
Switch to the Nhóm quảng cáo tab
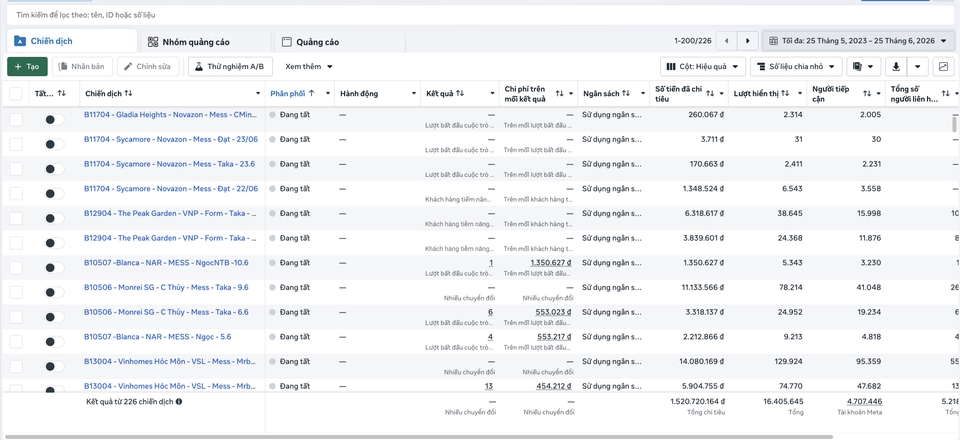pos(205,42)
